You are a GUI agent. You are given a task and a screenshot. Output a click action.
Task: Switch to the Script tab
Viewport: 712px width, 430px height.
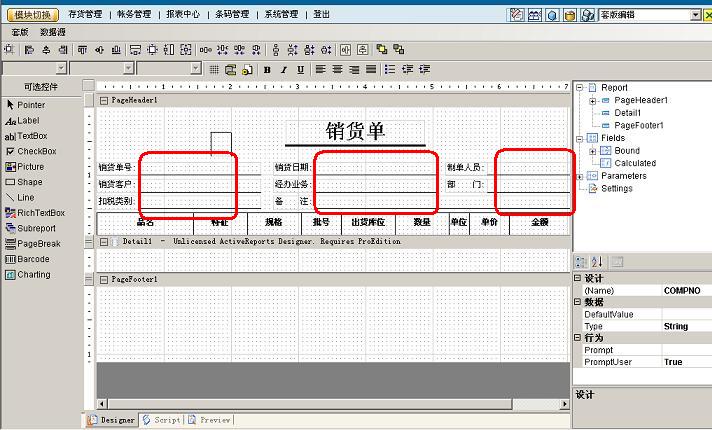[161, 421]
